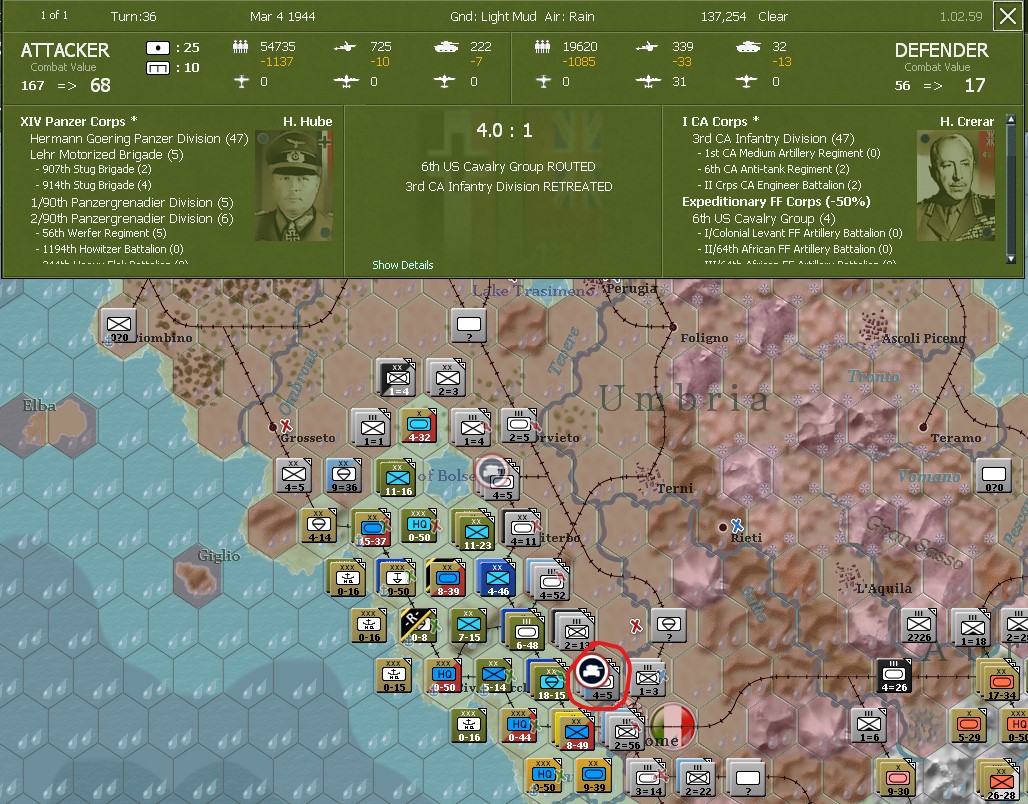The height and width of the screenshot is (804, 1028).
Task: Select the 4-14 airborne division counter
Action: pyautogui.click(x=319, y=526)
